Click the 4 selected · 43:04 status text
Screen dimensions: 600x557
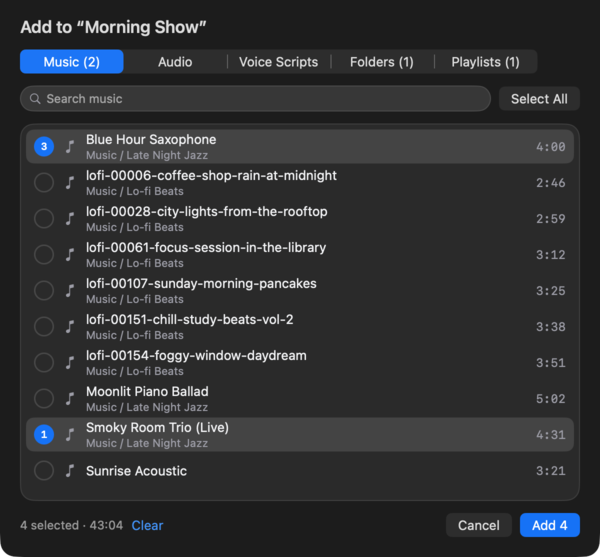pyautogui.click(x=72, y=525)
